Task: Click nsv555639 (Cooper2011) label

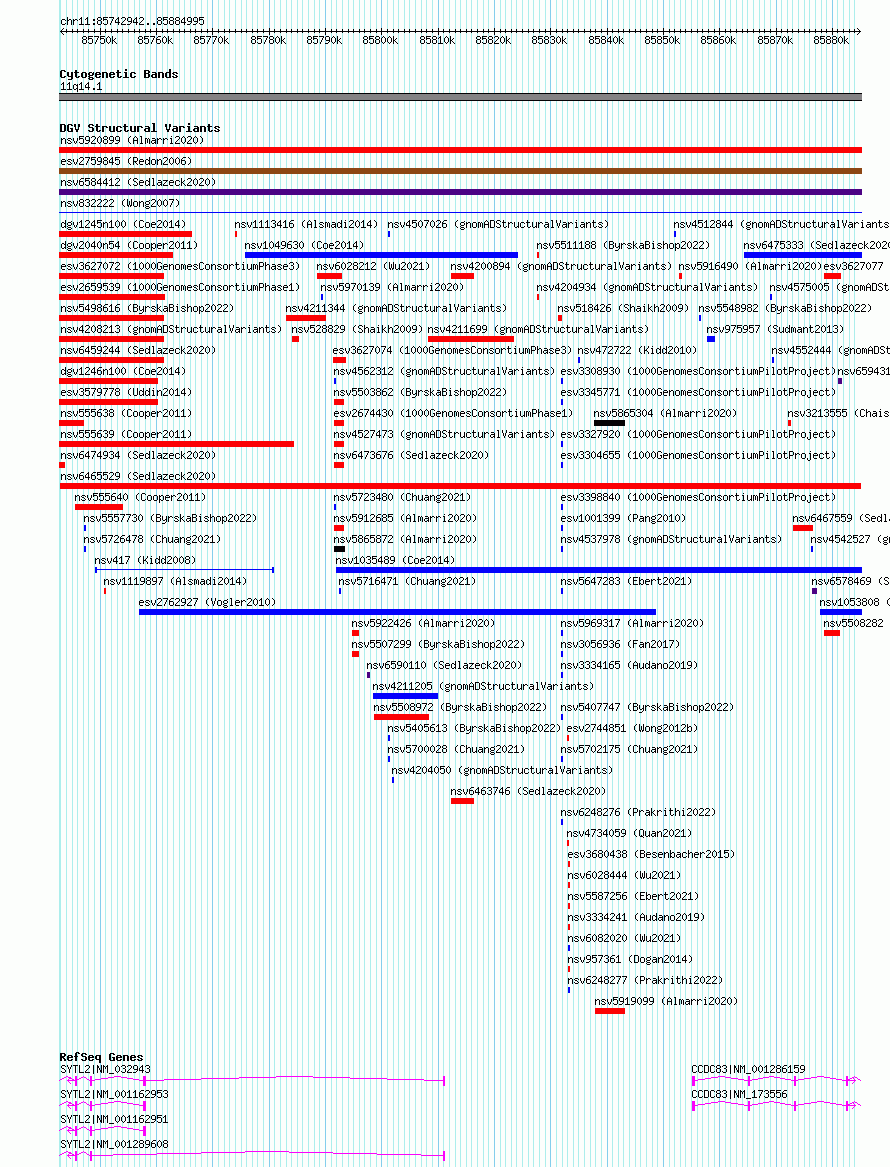Action: click(x=126, y=434)
